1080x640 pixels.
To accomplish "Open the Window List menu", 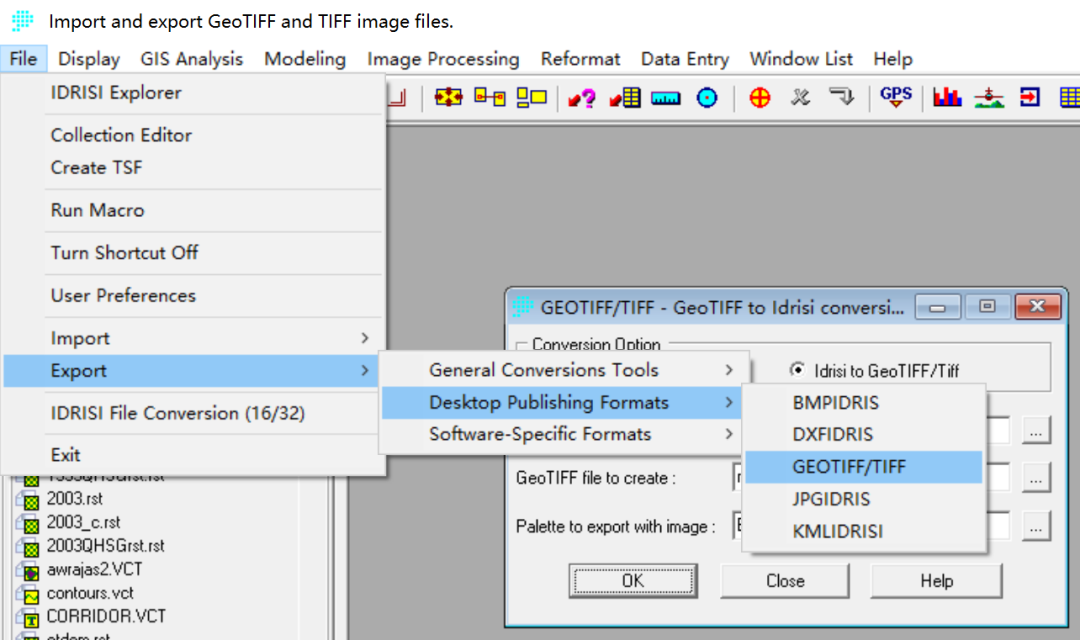I will [x=801, y=59].
